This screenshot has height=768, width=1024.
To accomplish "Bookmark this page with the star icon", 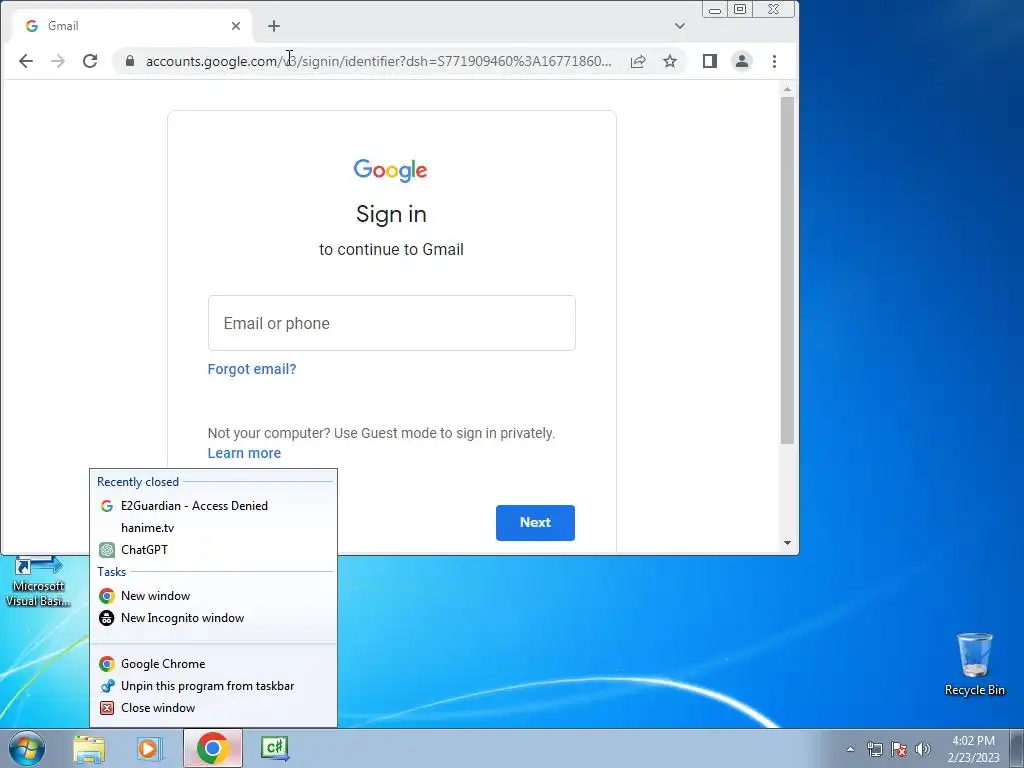I will tap(670, 61).
